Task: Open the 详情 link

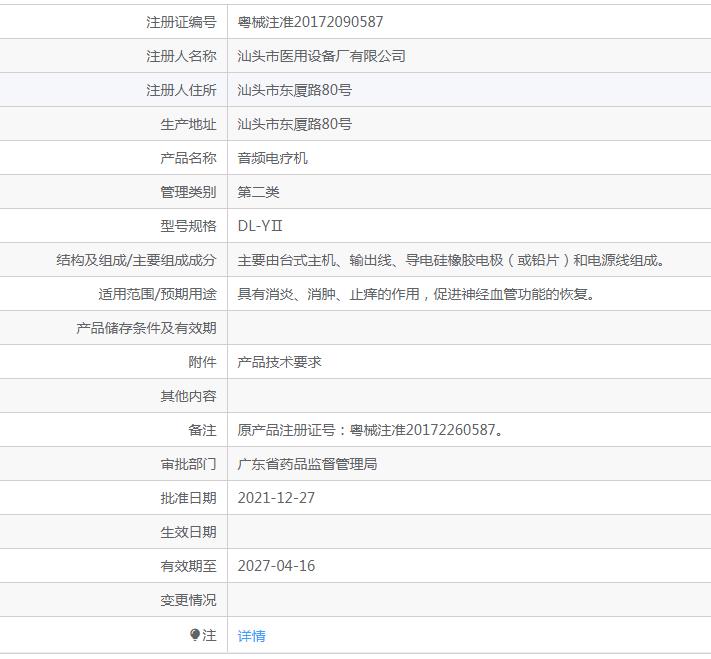Action: point(251,636)
